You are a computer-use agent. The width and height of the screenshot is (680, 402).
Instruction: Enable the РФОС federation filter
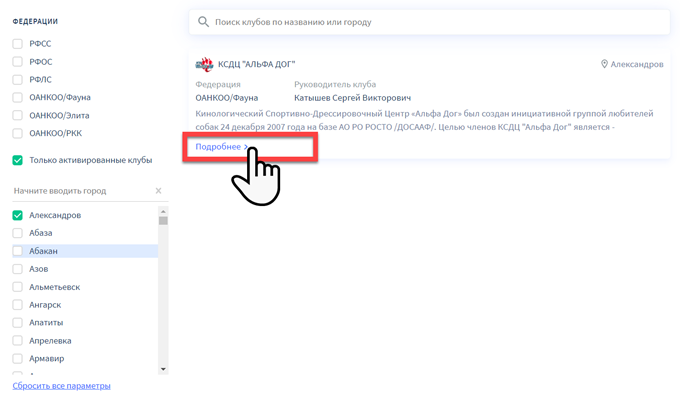point(18,62)
